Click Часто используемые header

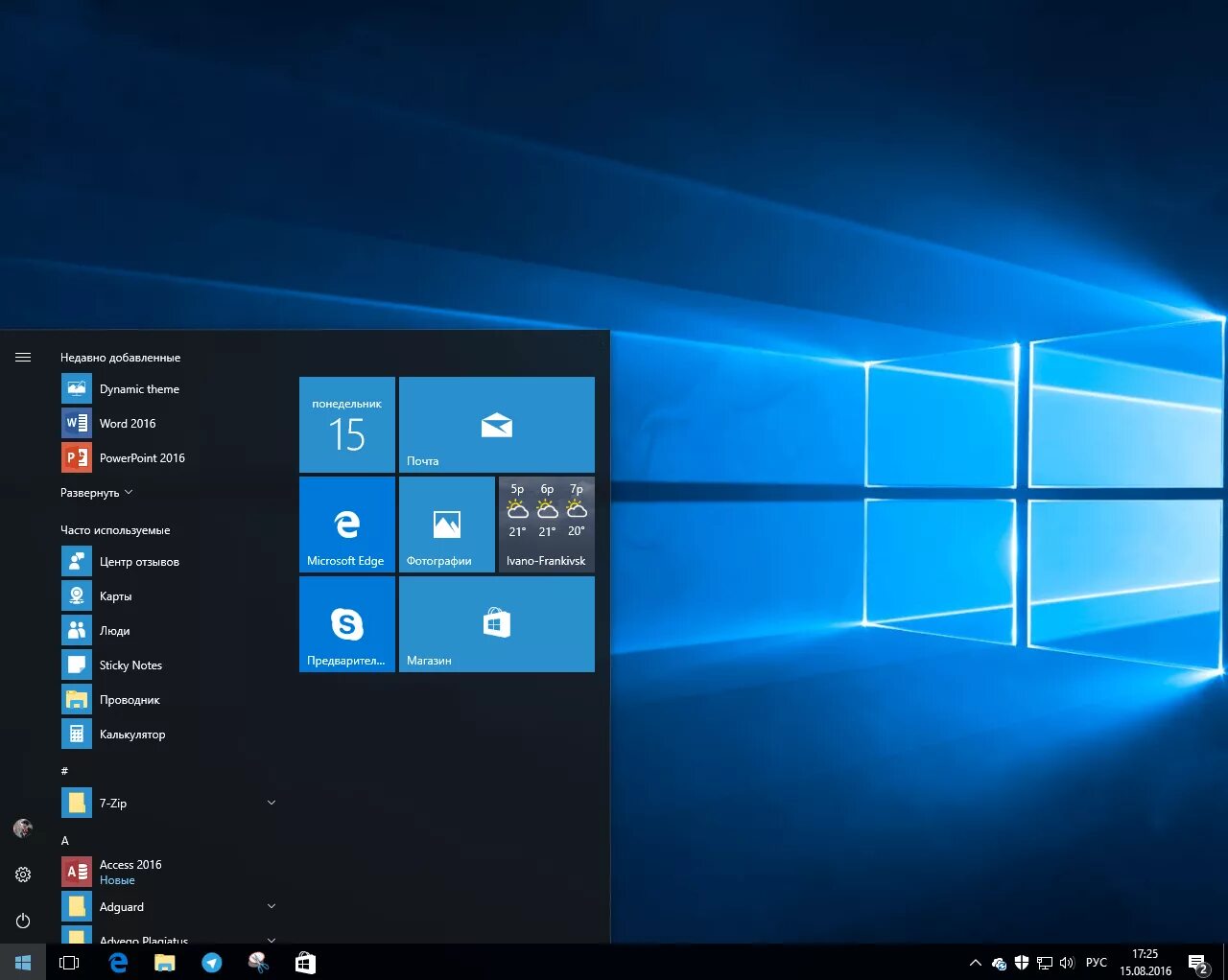click(115, 529)
